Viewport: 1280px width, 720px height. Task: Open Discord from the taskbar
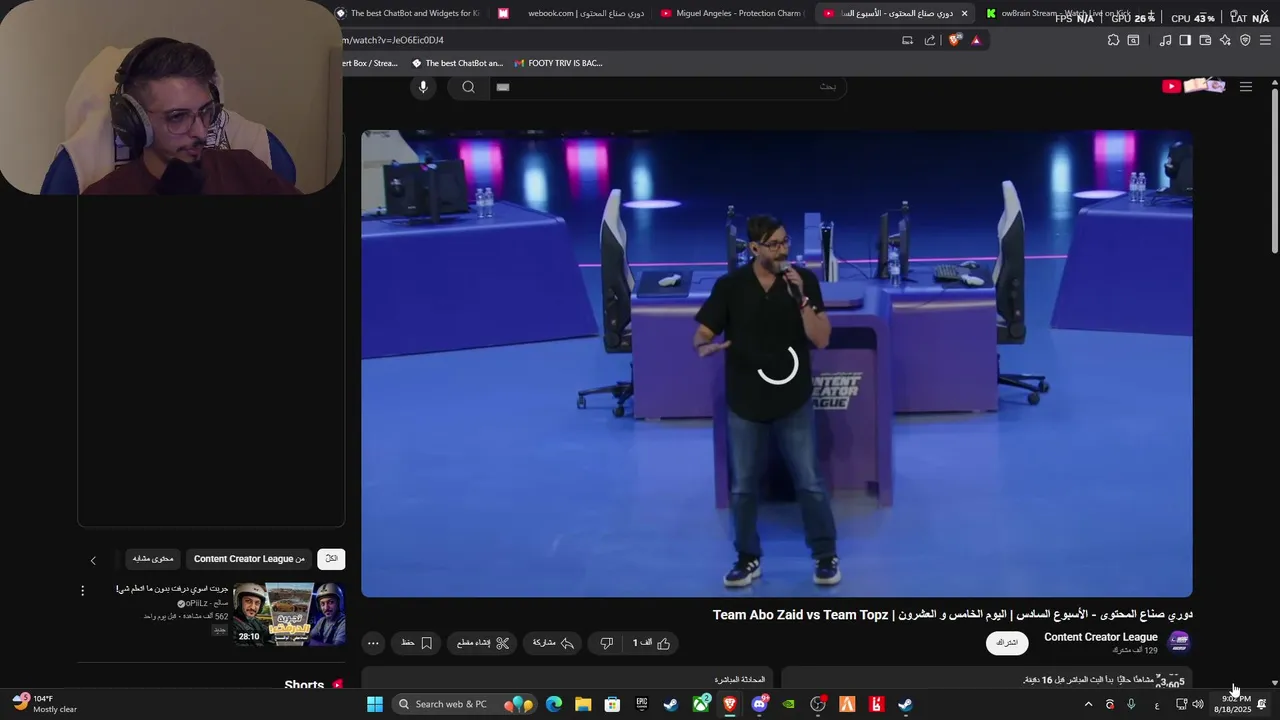(760, 704)
